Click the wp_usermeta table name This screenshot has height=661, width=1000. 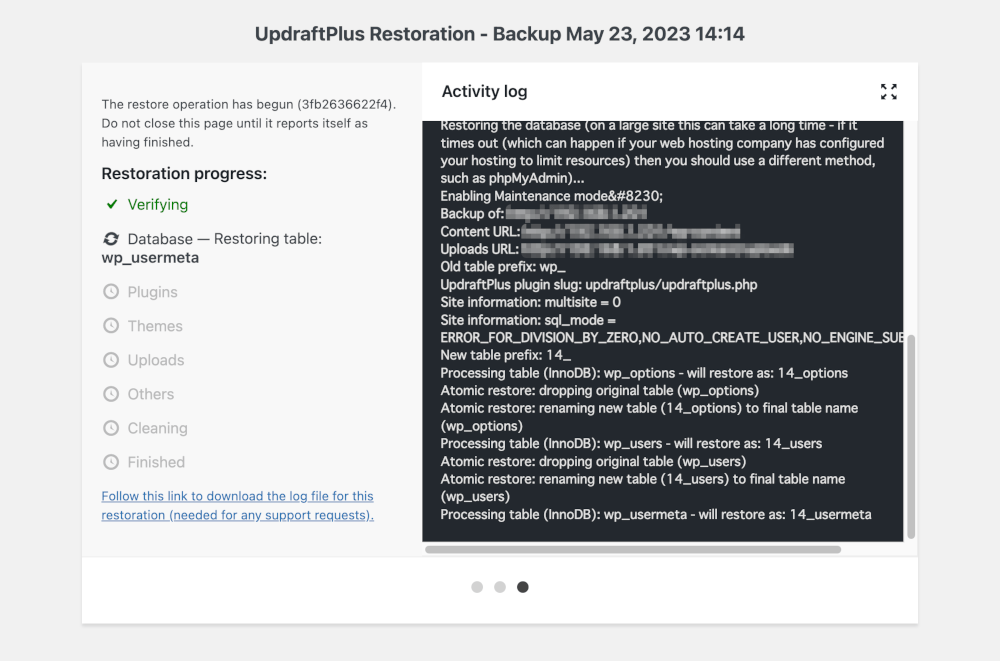click(x=150, y=258)
